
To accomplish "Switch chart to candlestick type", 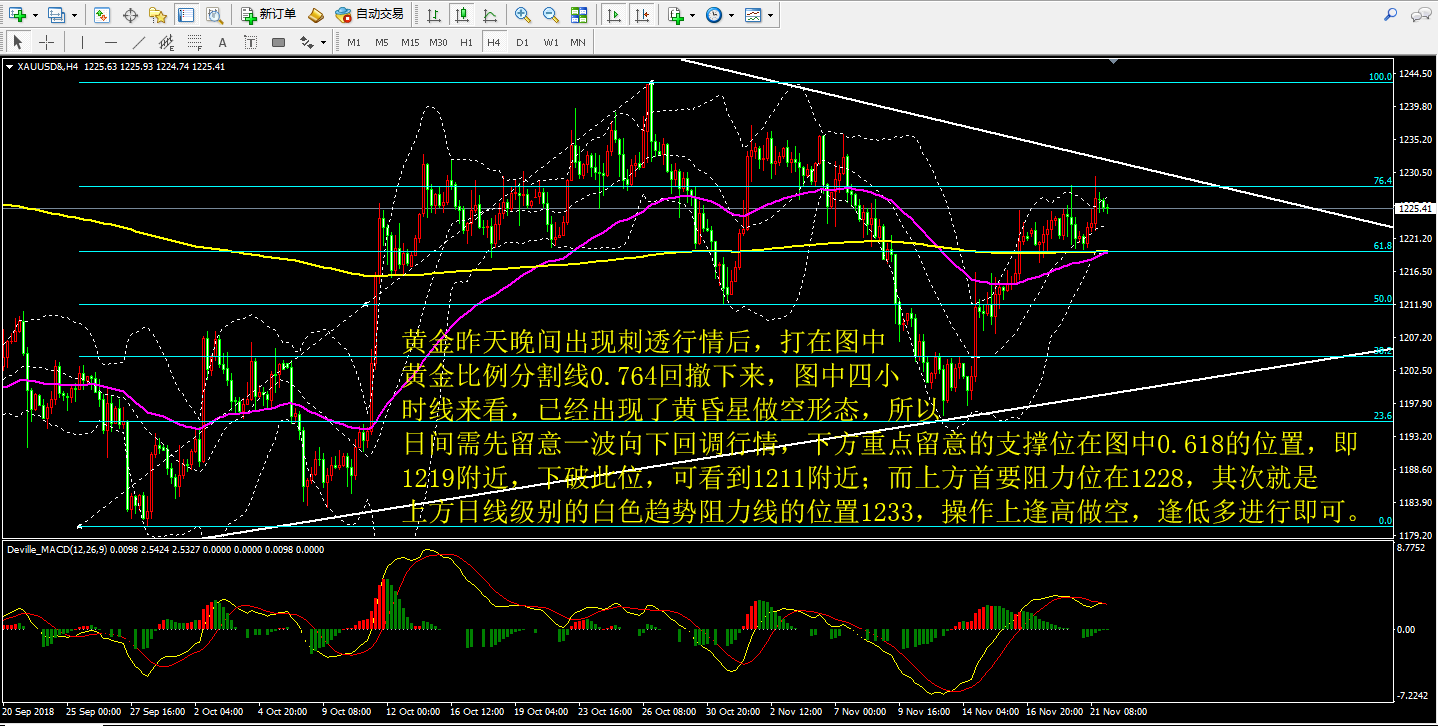I will tap(460, 15).
